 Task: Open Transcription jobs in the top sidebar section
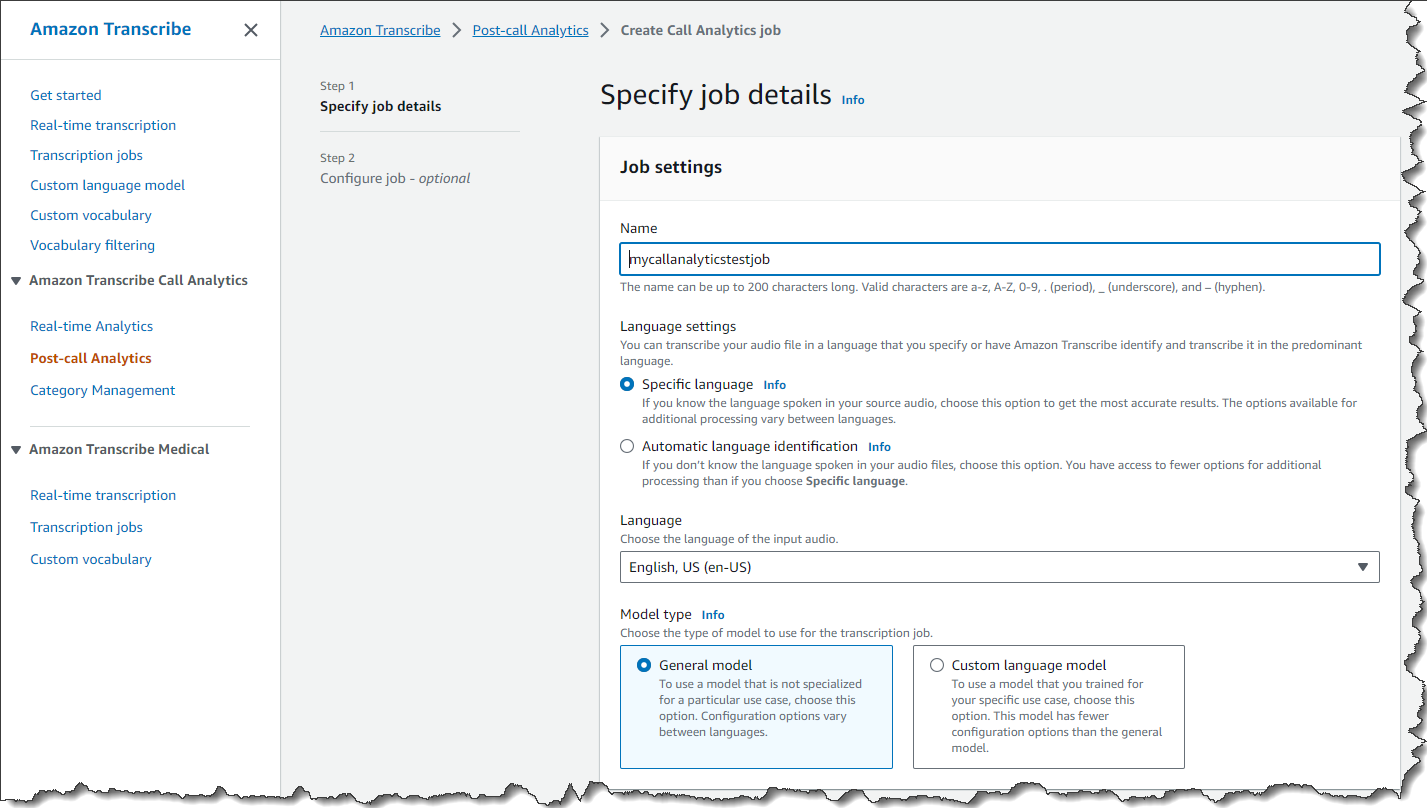(x=86, y=155)
